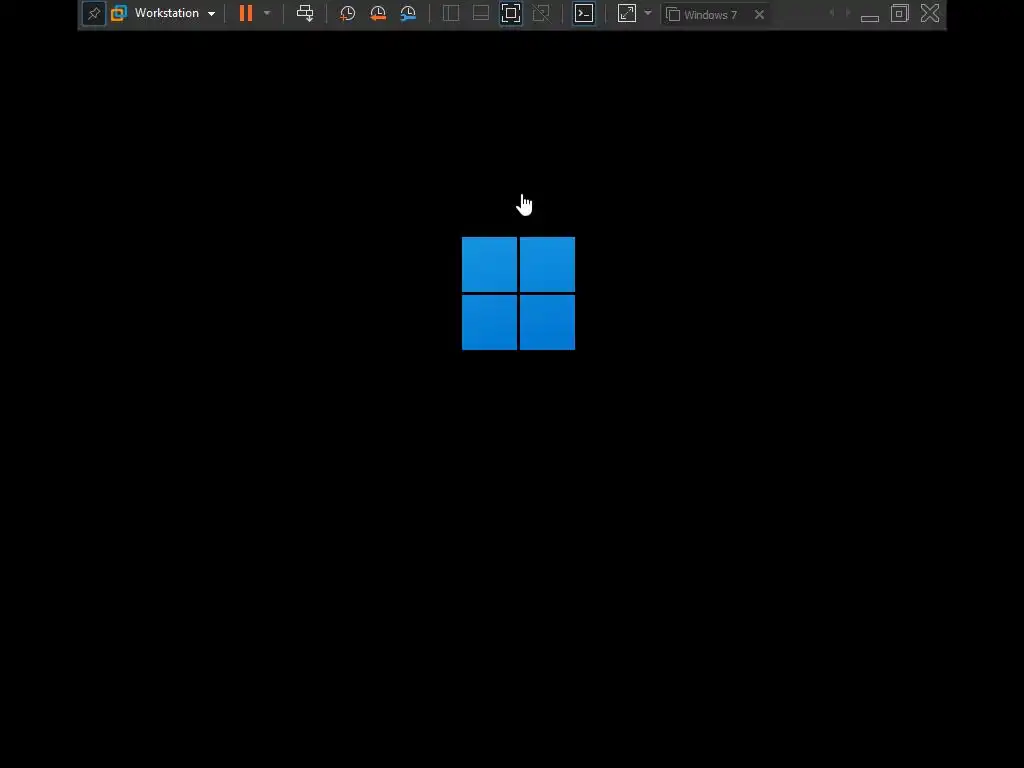Revert virtual machine to previous snapshot
The image size is (1024, 768).
tap(377, 13)
